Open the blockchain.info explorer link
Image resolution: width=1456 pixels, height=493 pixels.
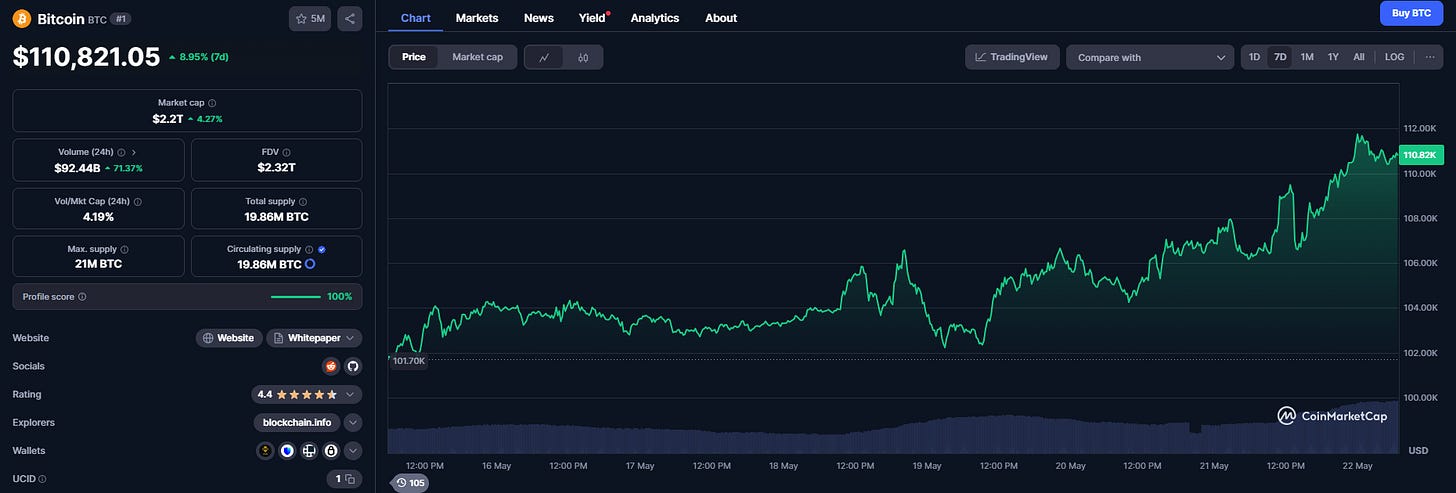[x=296, y=422]
